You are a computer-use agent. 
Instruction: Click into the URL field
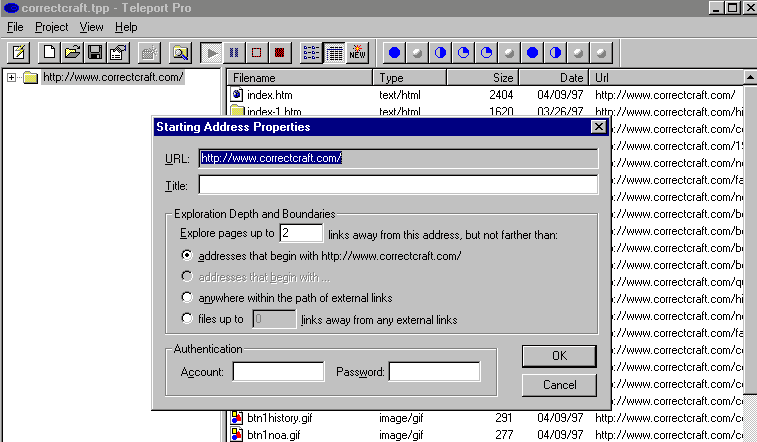pos(398,158)
